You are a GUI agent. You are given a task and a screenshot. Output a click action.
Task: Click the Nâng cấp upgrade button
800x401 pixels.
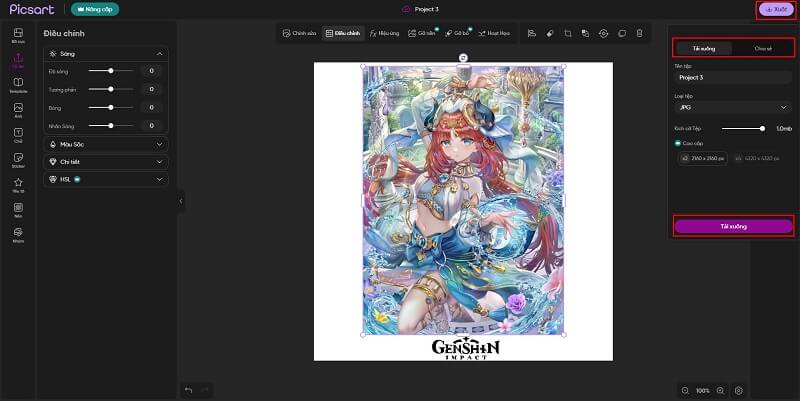pyautogui.click(x=95, y=9)
